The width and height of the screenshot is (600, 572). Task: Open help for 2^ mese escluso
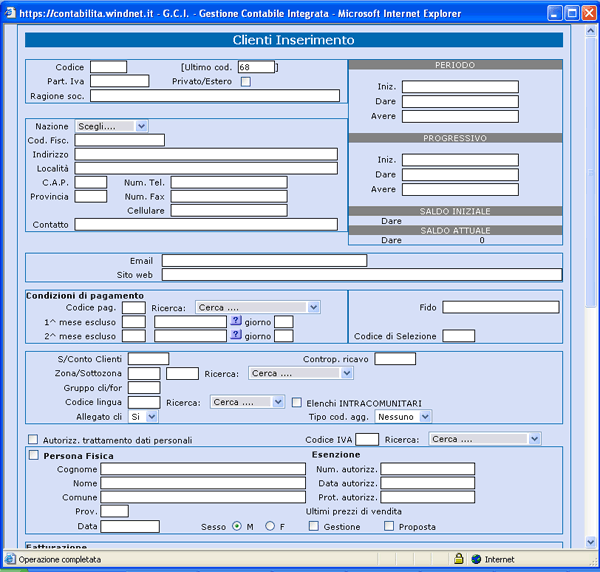tap(236, 335)
